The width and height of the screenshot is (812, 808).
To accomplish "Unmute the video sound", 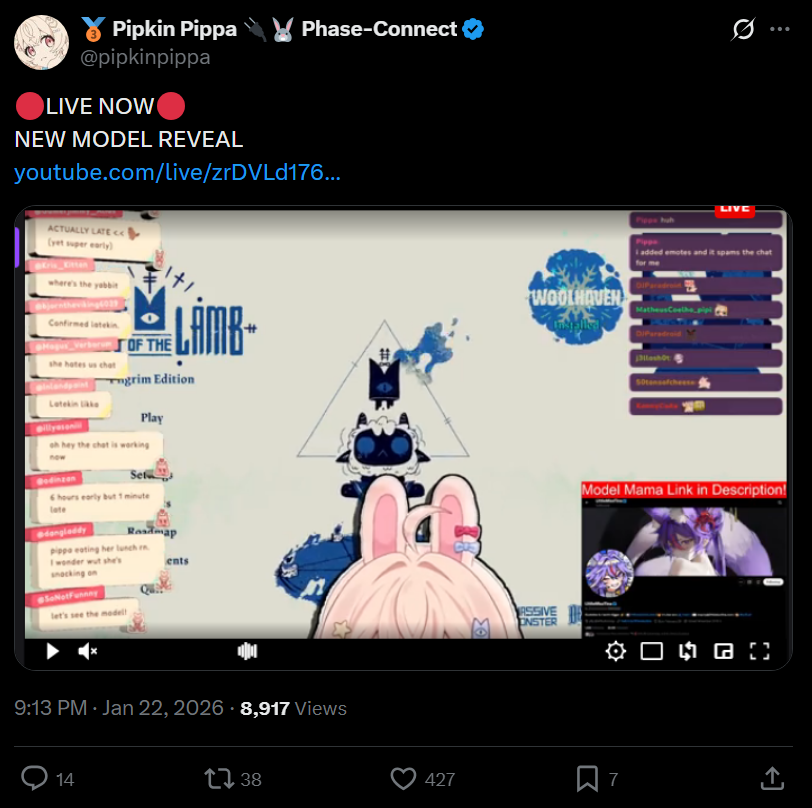I will point(88,651).
